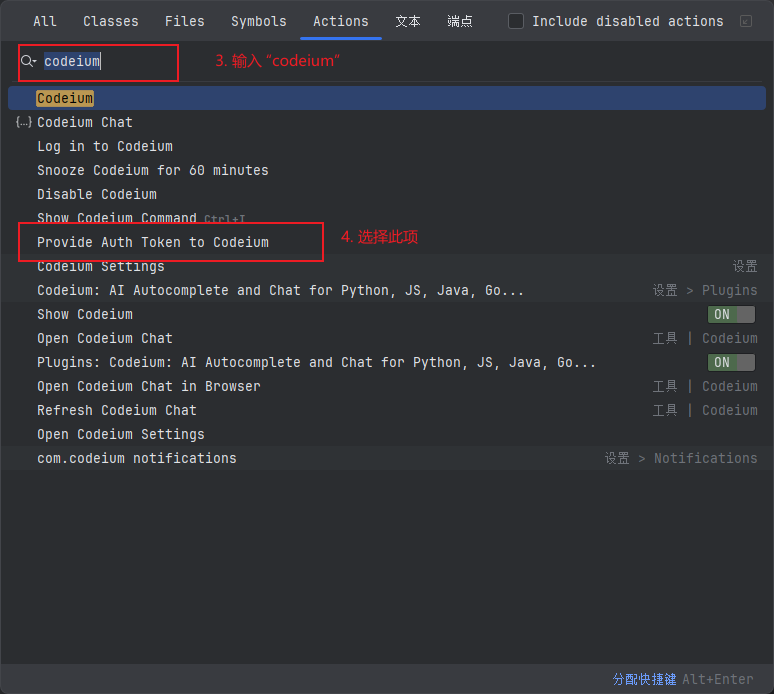Open the Symbols tab

point(258,21)
